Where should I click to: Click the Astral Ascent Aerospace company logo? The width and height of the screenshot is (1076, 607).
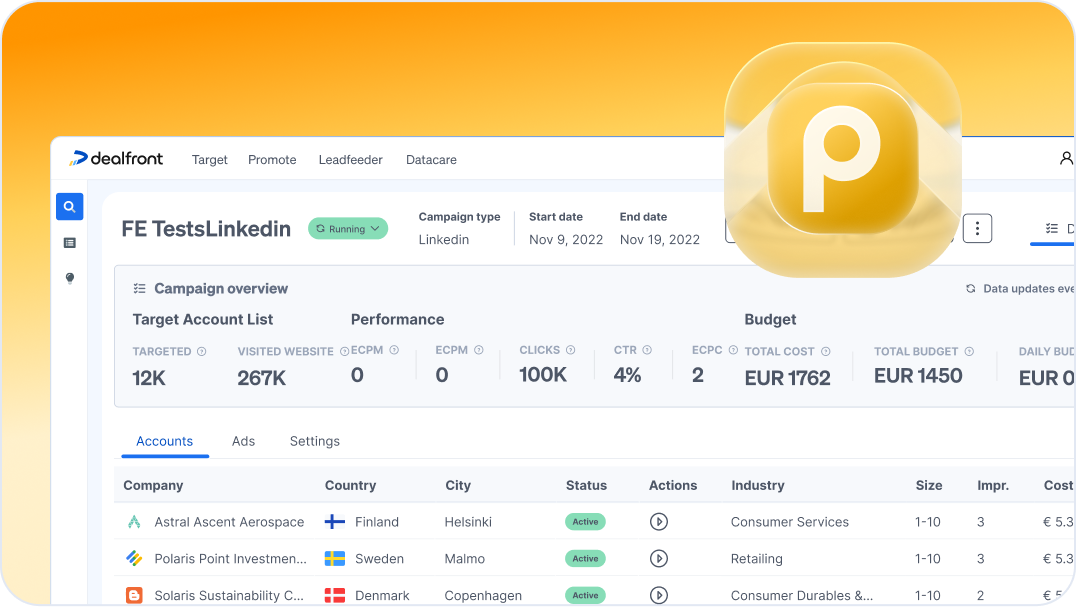134,522
